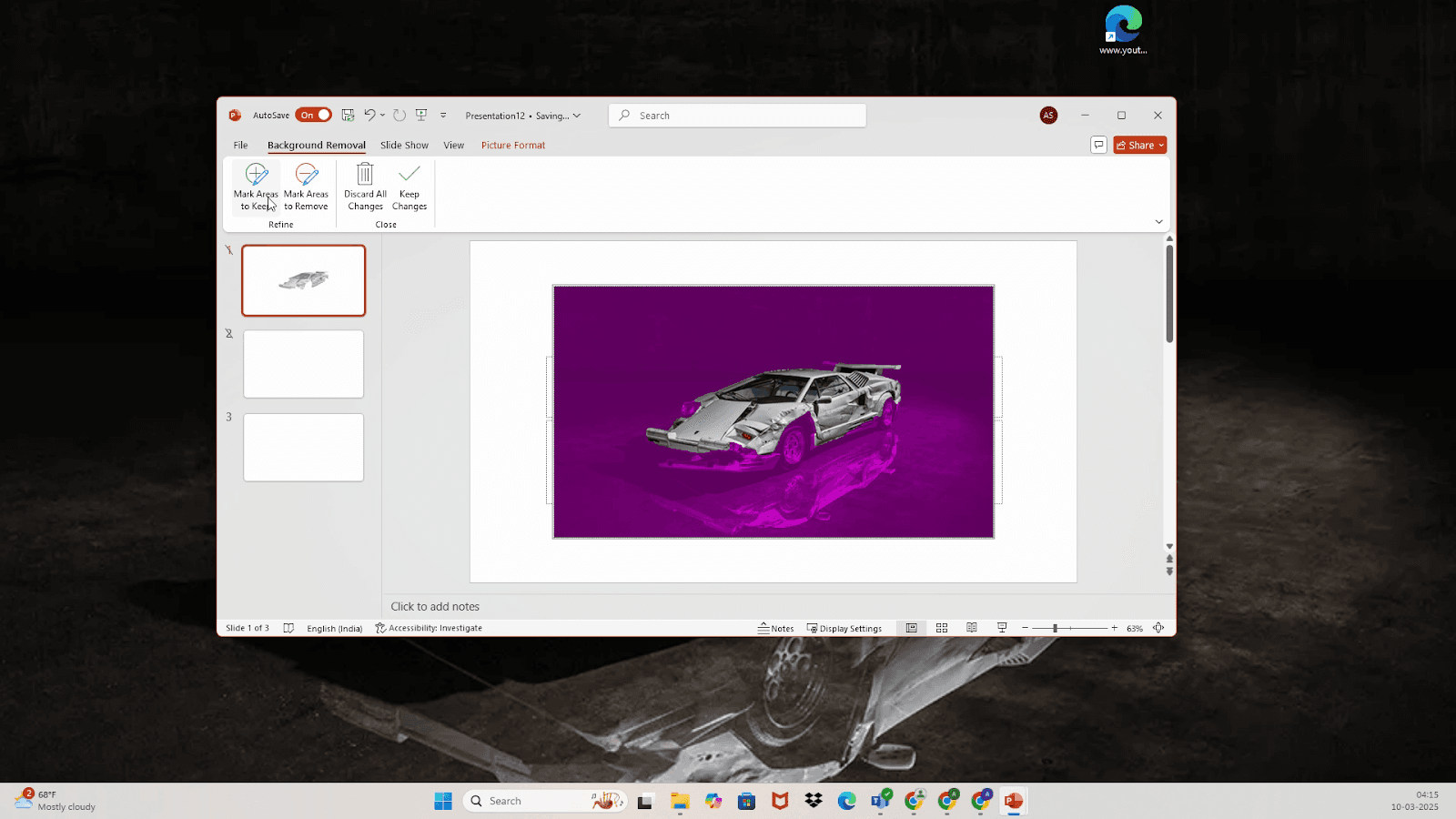Open Slide Sorter view in status bar
This screenshot has width=1456, height=819.
click(942, 628)
